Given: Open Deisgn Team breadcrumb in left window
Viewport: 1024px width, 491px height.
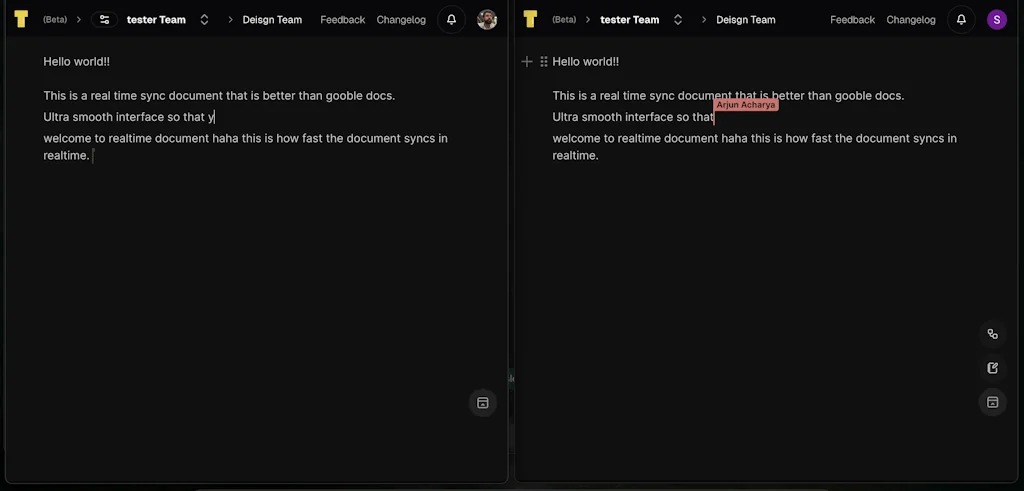Looking at the screenshot, I should point(272,20).
